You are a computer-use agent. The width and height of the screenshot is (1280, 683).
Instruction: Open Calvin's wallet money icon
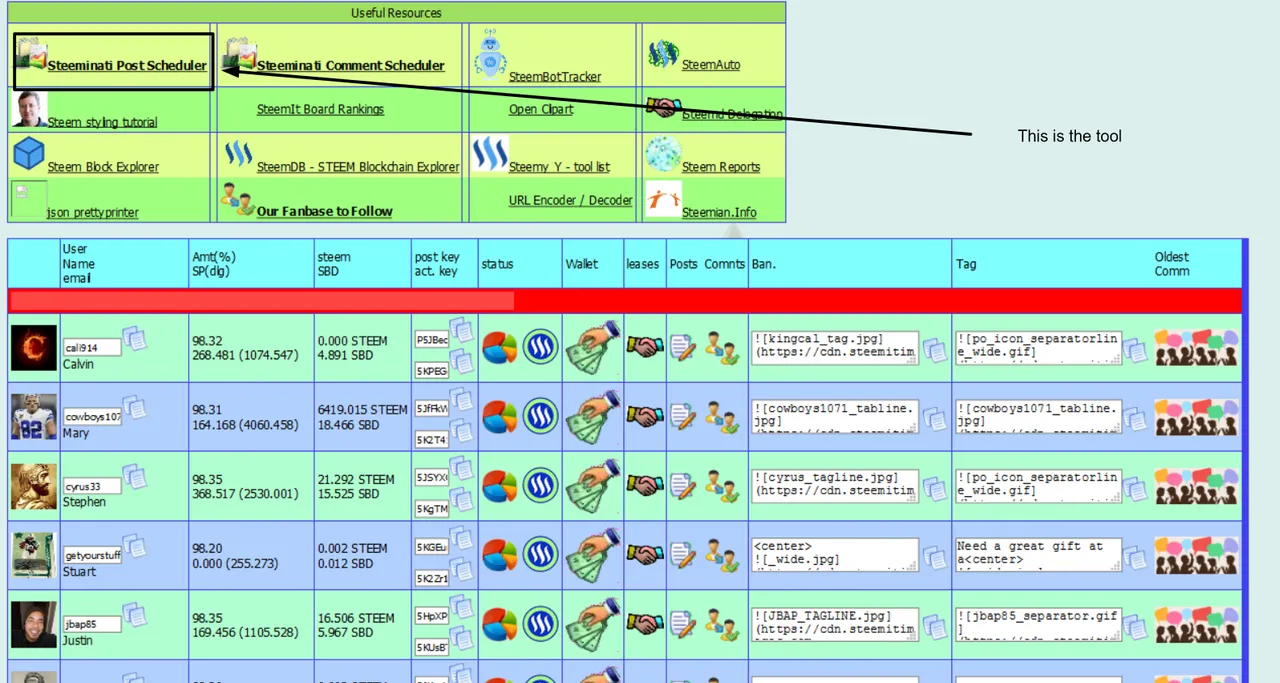point(592,347)
